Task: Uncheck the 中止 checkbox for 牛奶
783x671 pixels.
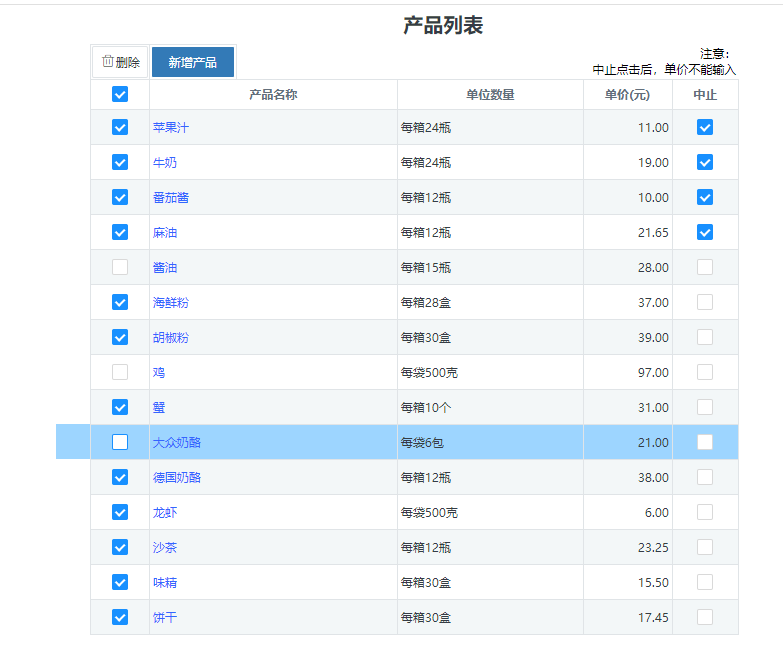Action: click(x=705, y=162)
